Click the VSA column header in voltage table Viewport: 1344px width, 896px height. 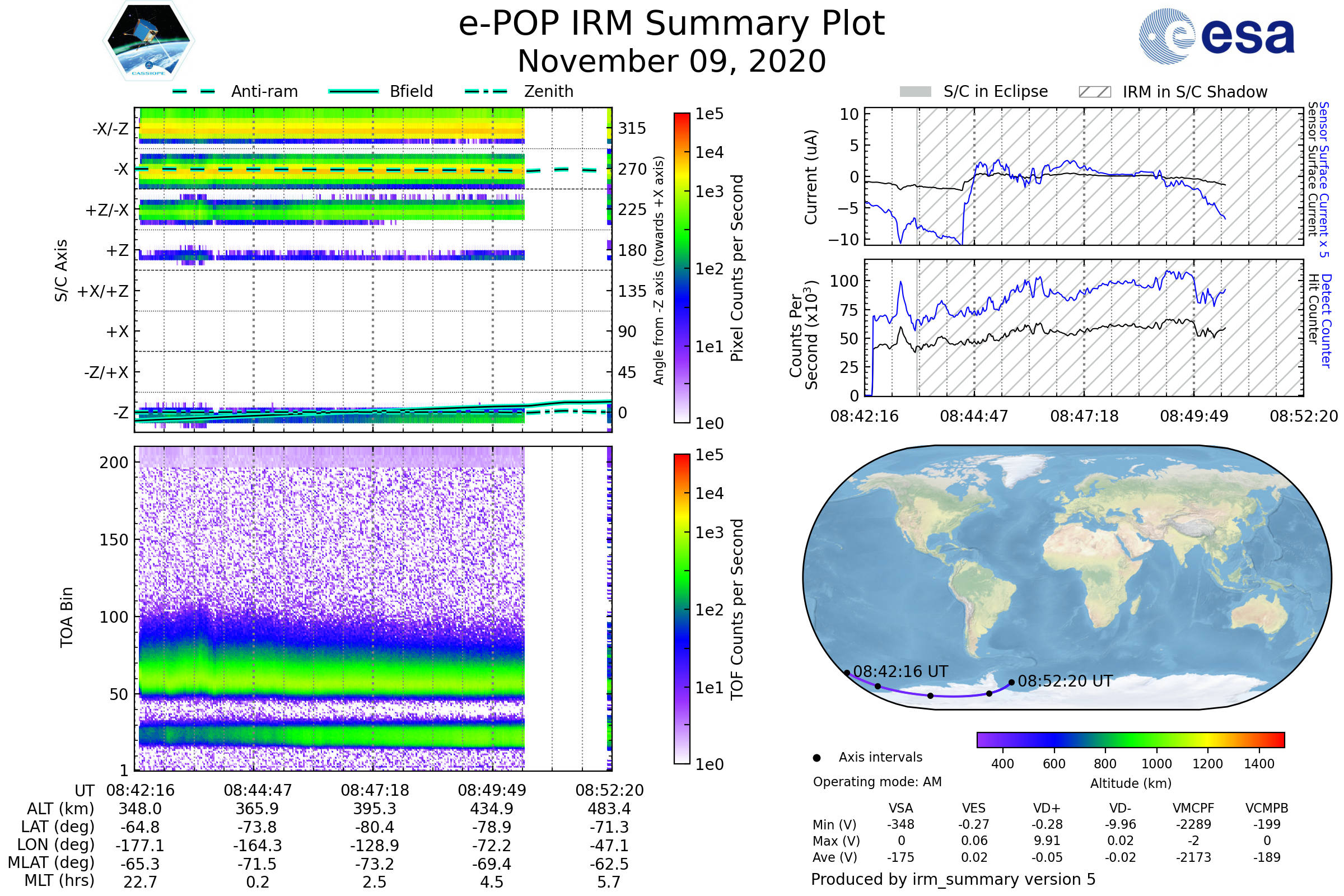pos(900,808)
